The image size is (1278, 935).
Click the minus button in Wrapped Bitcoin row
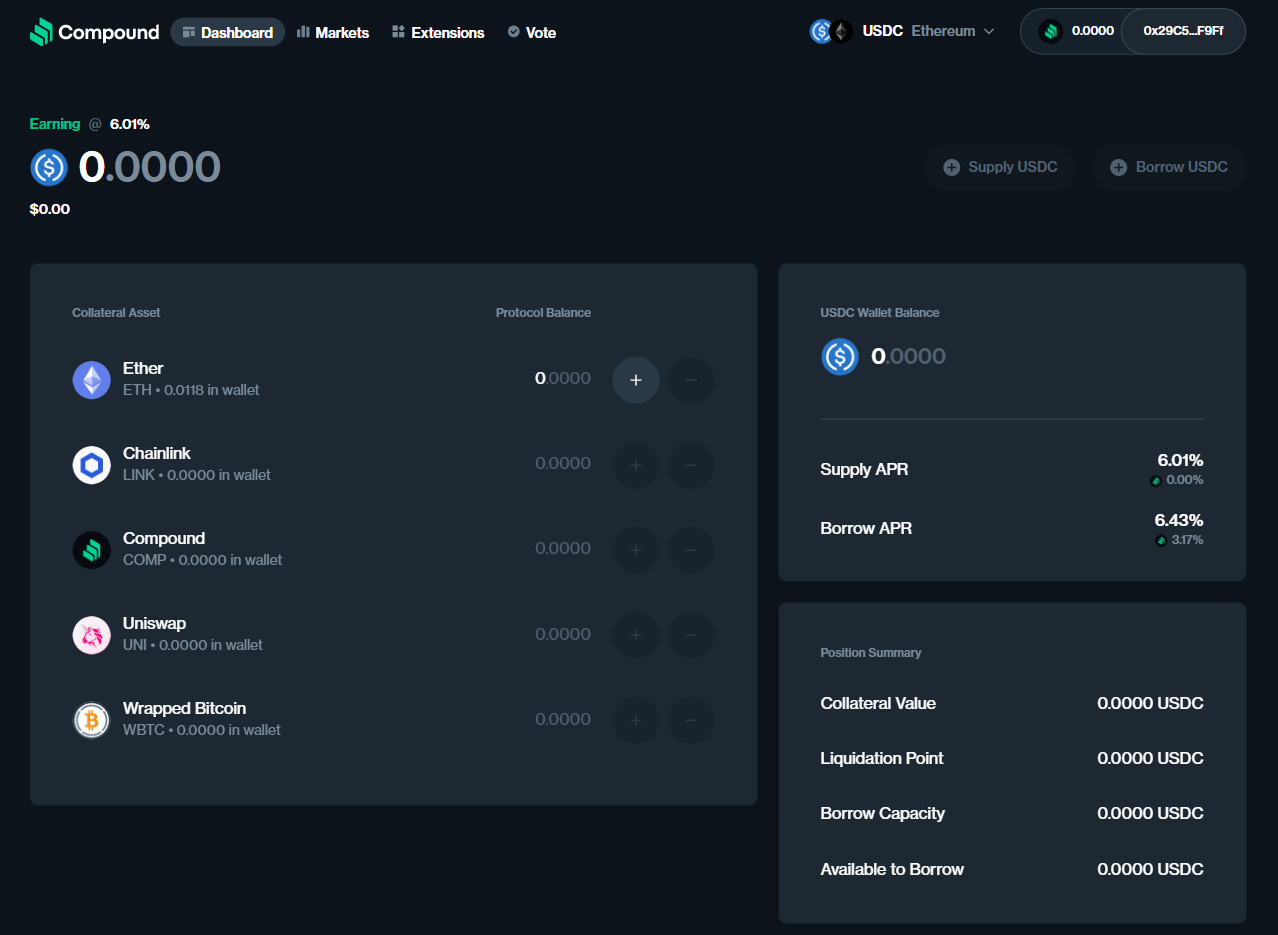tap(691, 720)
